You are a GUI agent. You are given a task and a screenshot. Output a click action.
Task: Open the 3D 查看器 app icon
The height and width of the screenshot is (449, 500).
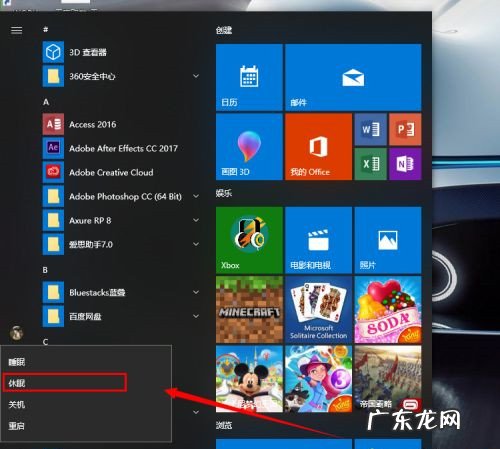tap(53, 52)
